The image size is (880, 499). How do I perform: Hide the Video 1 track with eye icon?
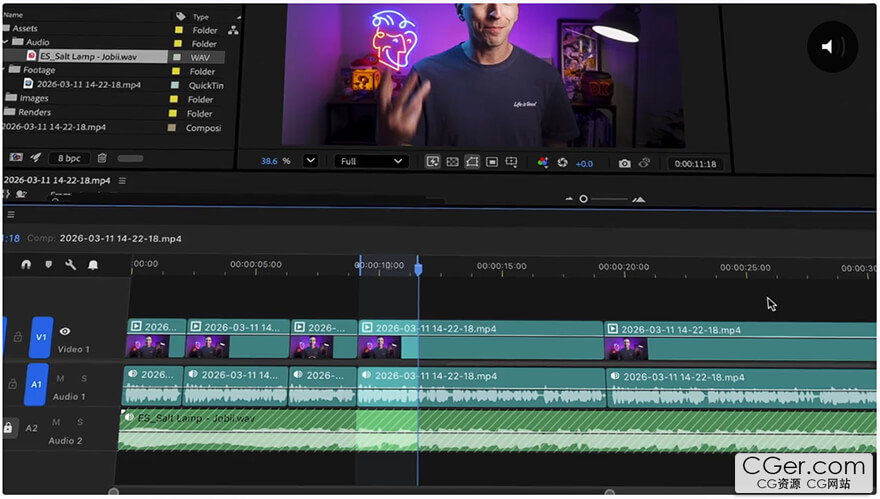(x=65, y=332)
